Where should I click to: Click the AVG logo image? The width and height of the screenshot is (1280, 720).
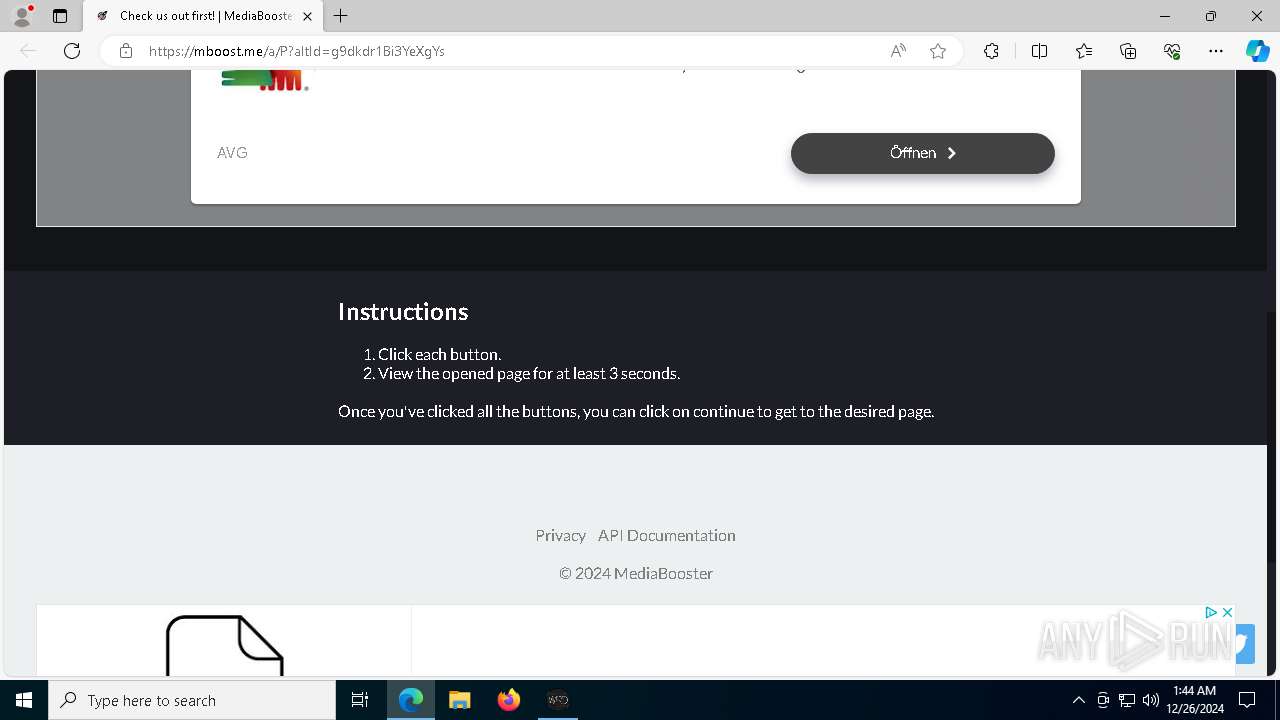pyautogui.click(x=264, y=80)
